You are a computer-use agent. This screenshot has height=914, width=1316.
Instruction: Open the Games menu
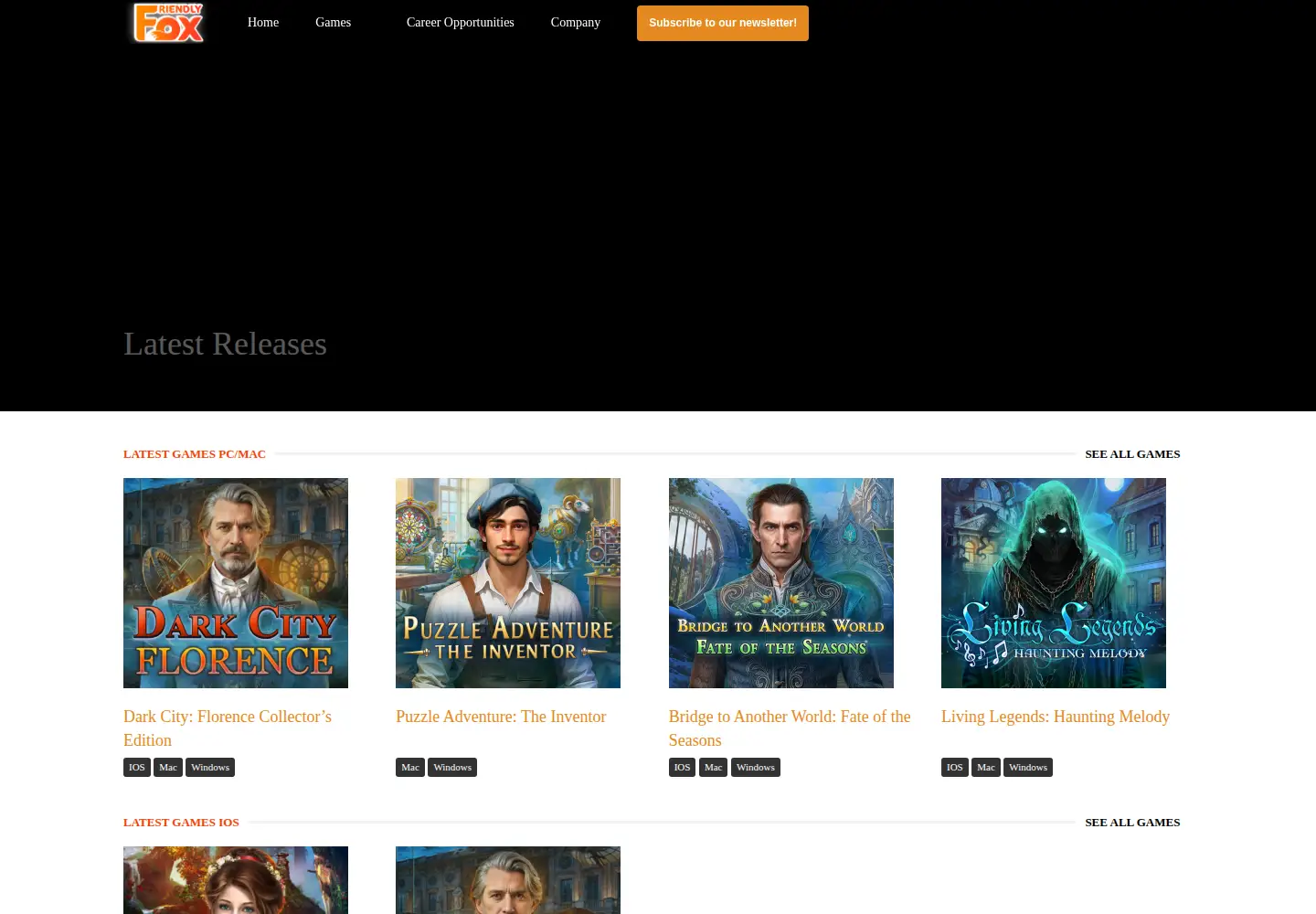(333, 22)
